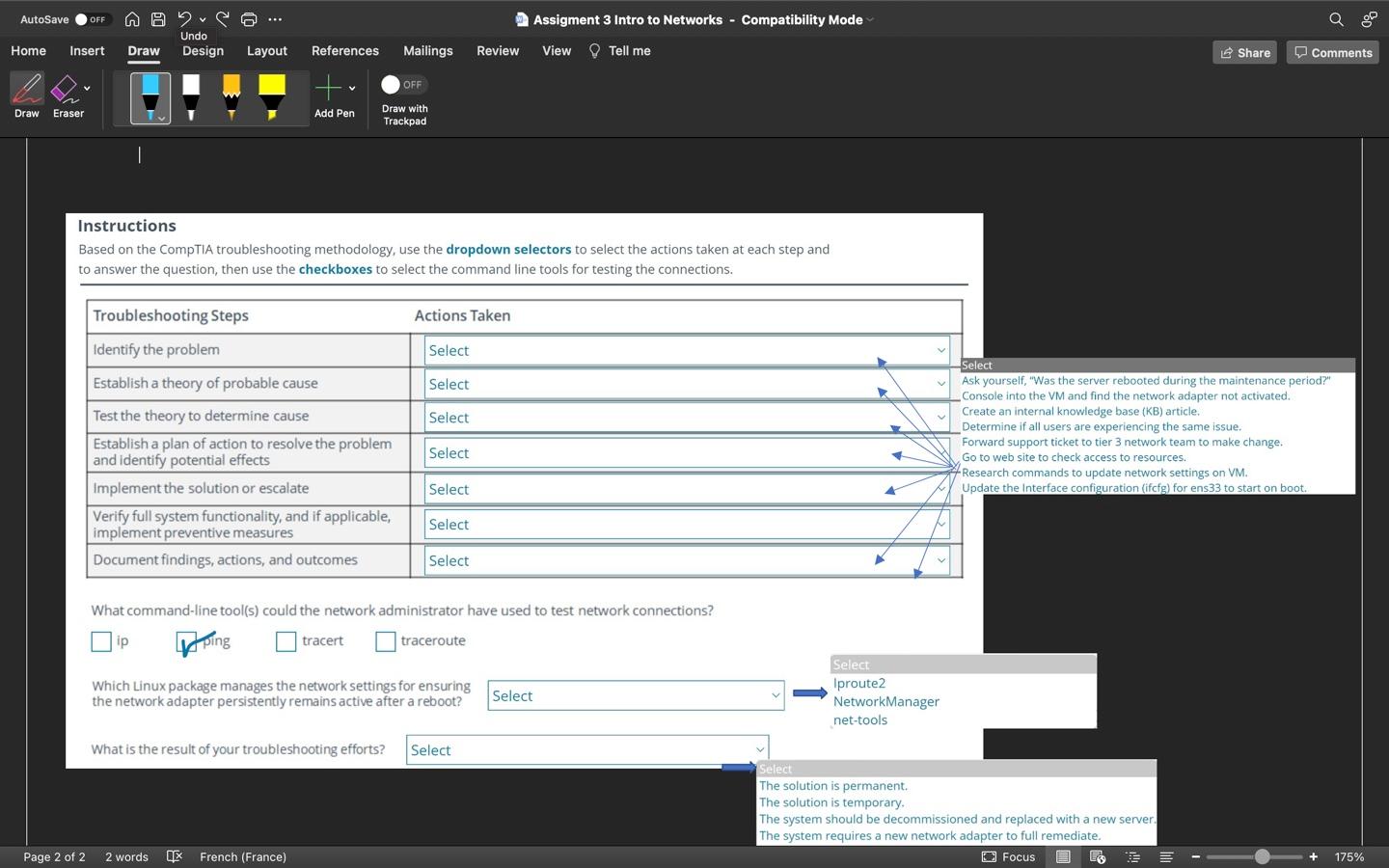Select the yellow highlighter
Image resolution: width=1389 pixels, height=868 pixels.
coord(272,98)
